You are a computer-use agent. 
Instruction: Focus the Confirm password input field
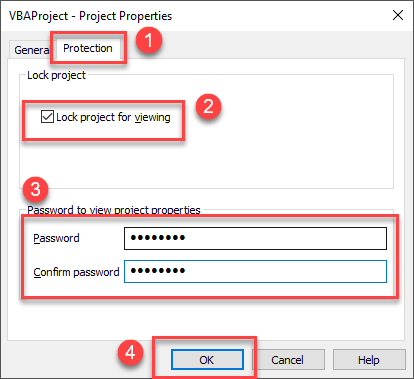tap(255, 271)
